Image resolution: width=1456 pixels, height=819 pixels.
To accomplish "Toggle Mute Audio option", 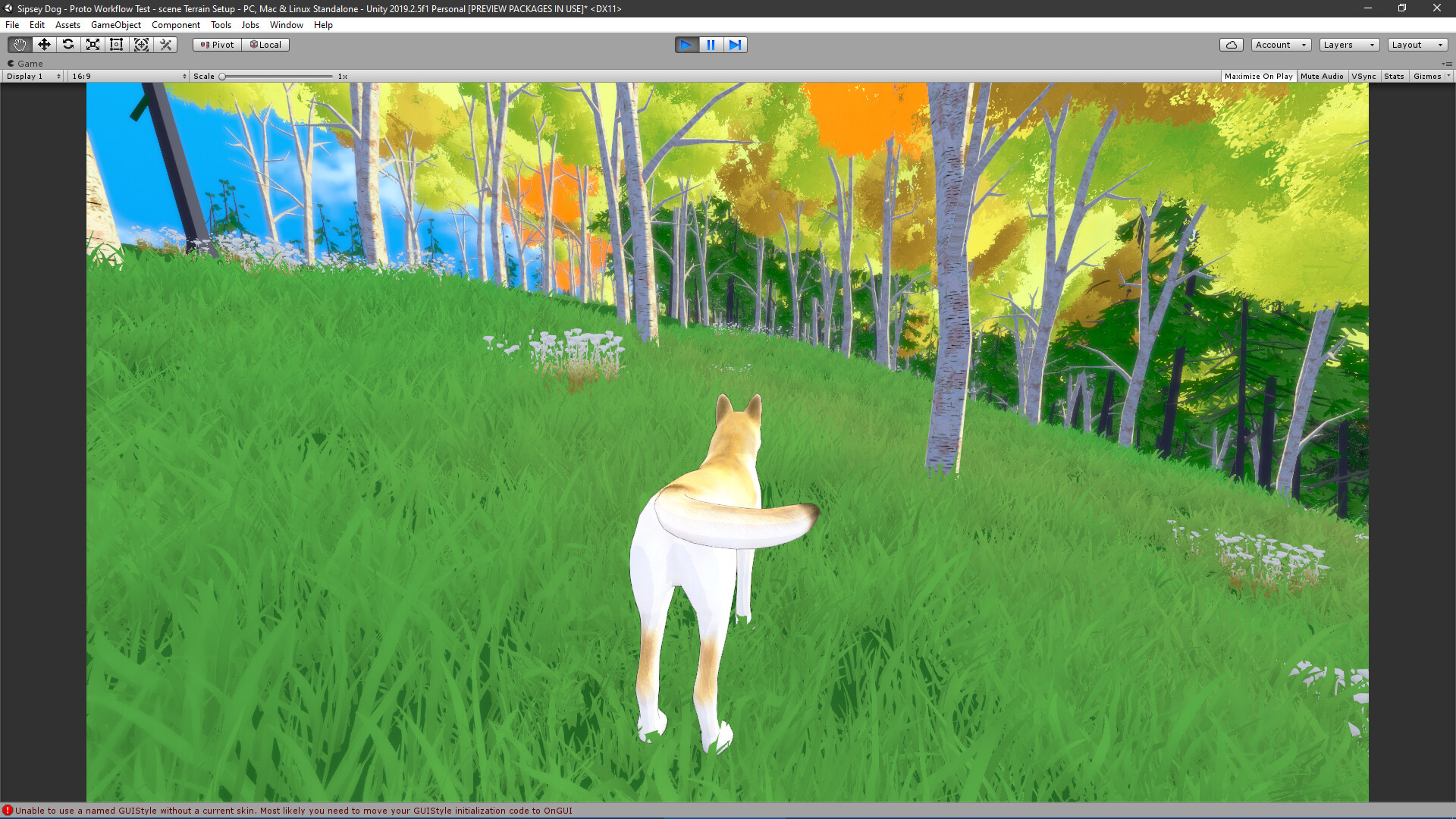I will (x=1322, y=77).
